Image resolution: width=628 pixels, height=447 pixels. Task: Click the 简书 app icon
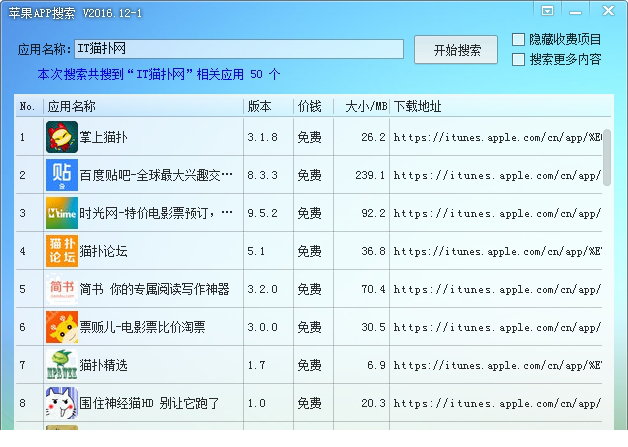[x=62, y=289]
